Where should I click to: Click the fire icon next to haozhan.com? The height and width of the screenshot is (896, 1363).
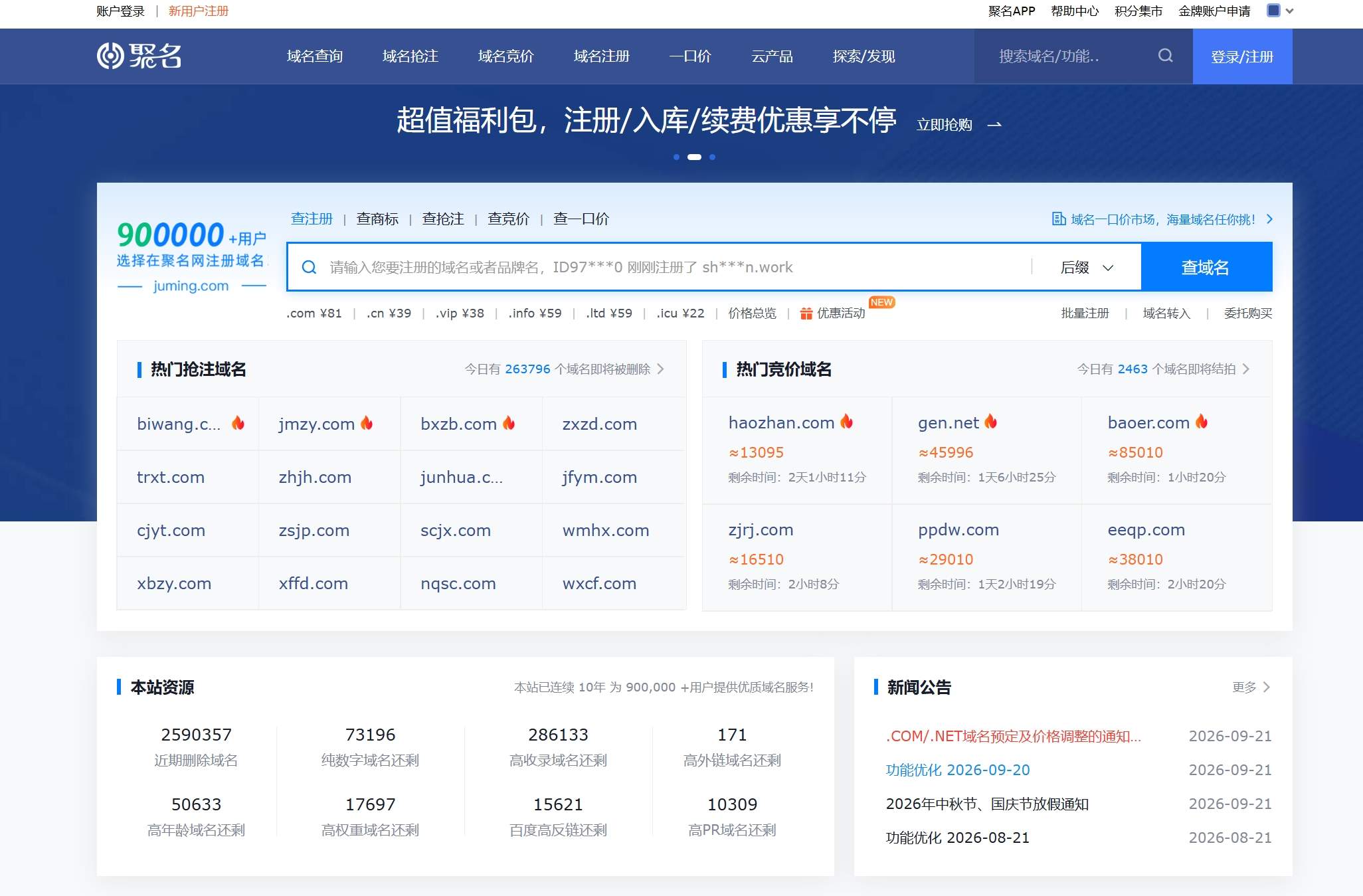[846, 421]
